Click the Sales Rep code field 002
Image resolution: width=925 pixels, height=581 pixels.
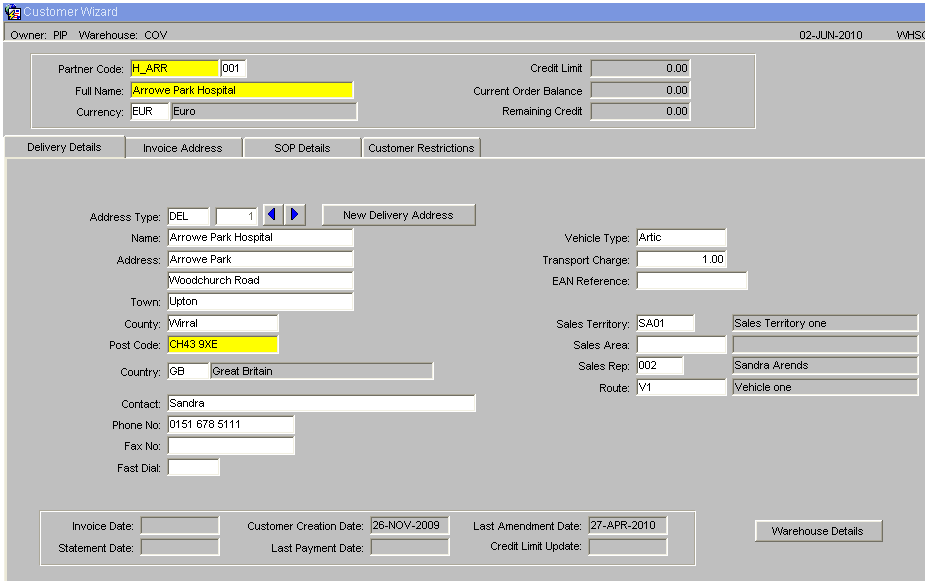[x=660, y=366]
